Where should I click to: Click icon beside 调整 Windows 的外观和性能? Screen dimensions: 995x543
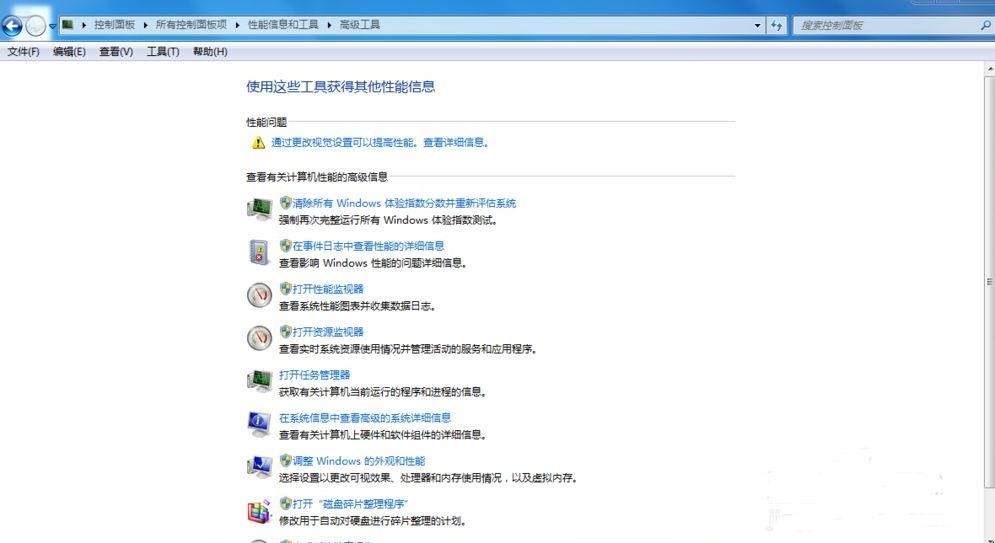pos(260,467)
